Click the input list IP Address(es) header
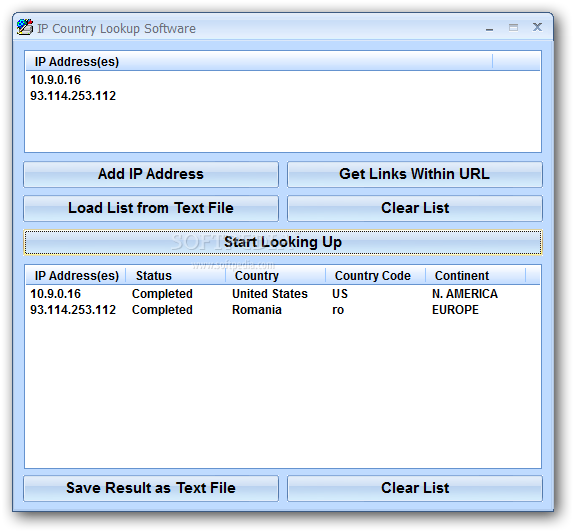The image size is (574, 532). pyautogui.click(x=259, y=62)
